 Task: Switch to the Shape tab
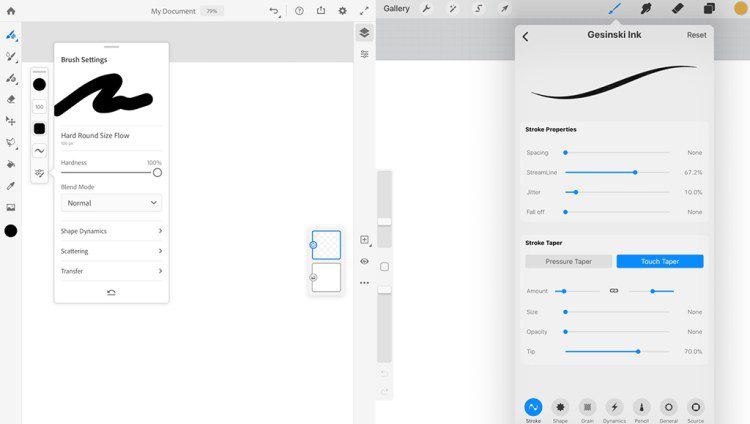point(560,411)
